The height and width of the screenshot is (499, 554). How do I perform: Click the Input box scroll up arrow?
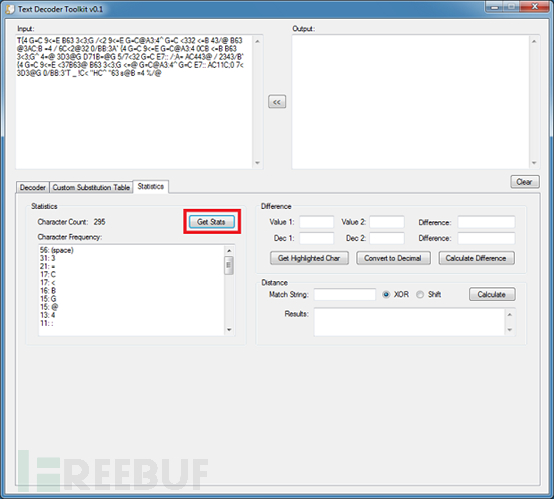257,41
